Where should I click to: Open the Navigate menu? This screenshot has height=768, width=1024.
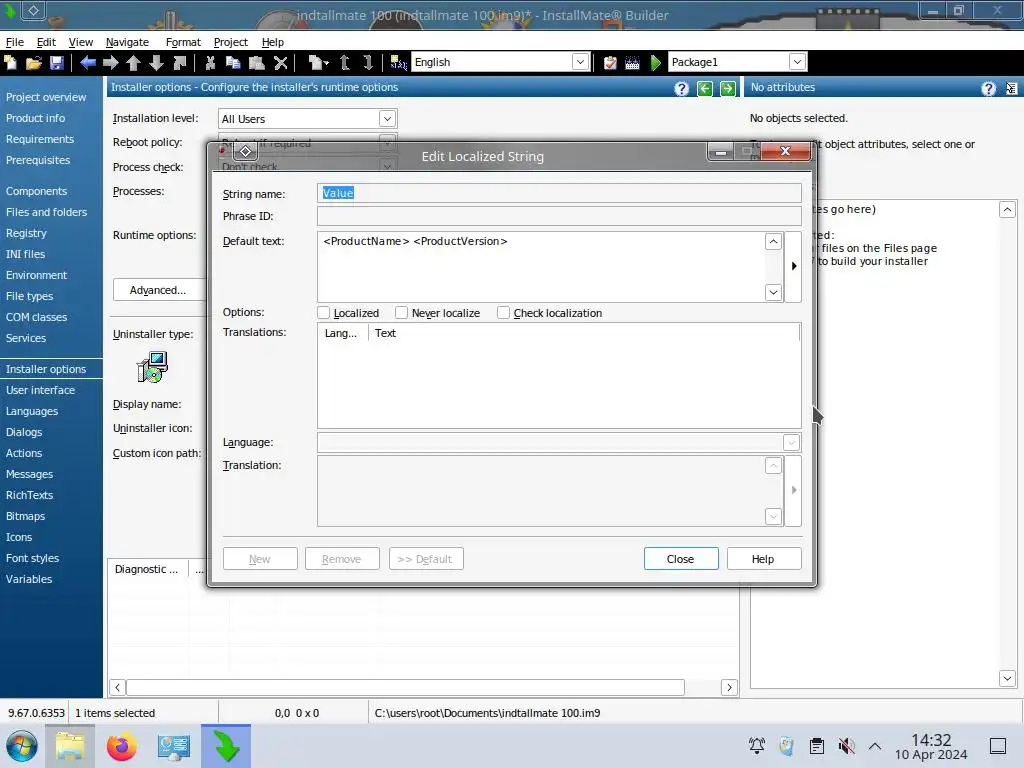pos(127,42)
